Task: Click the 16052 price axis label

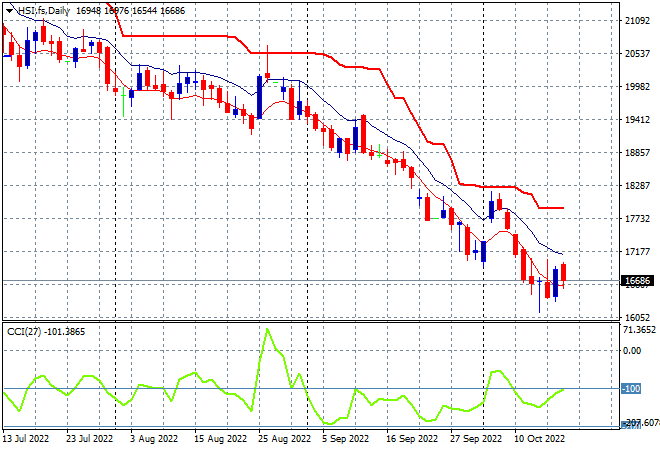Action: [637, 317]
